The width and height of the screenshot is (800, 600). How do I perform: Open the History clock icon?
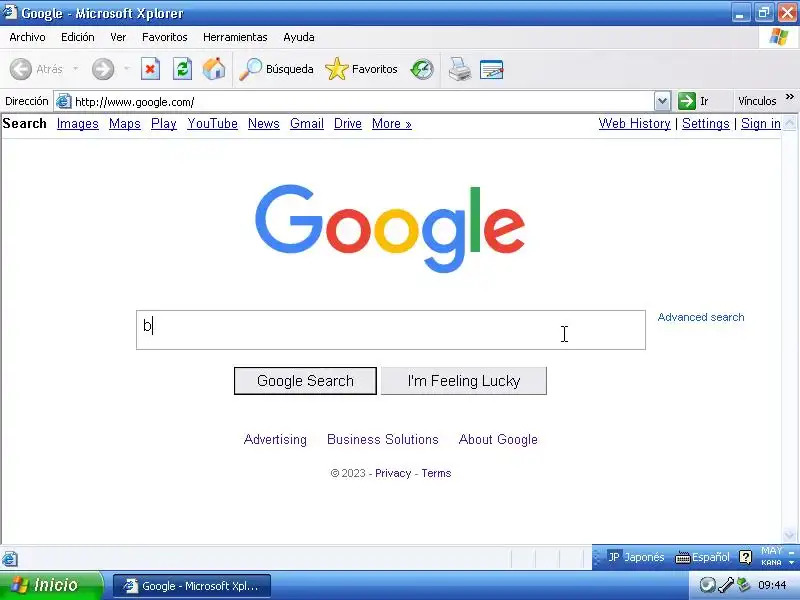pos(422,69)
